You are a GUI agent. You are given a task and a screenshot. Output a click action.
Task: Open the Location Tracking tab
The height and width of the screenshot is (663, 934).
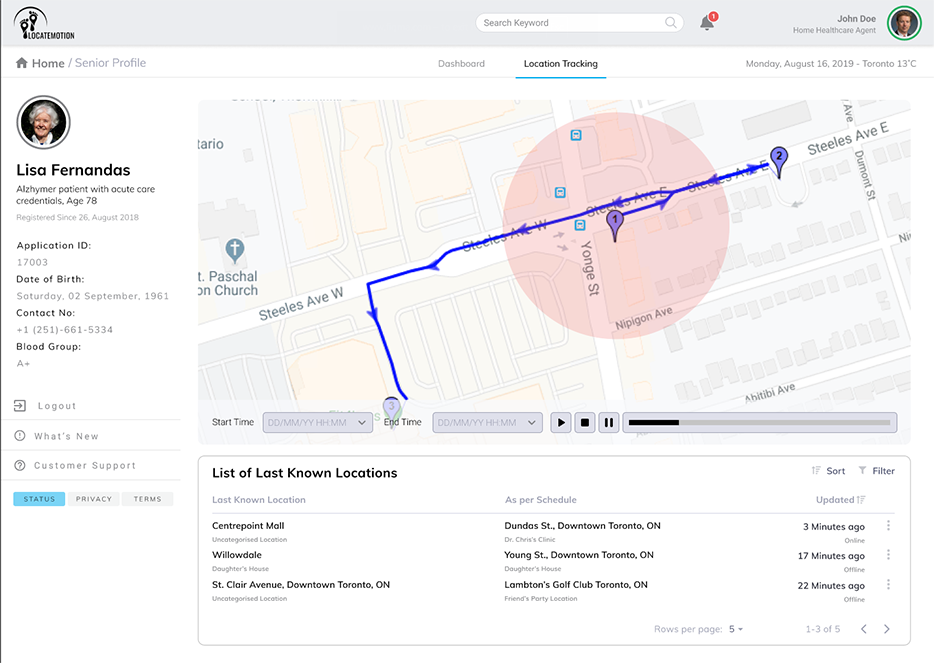click(560, 64)
